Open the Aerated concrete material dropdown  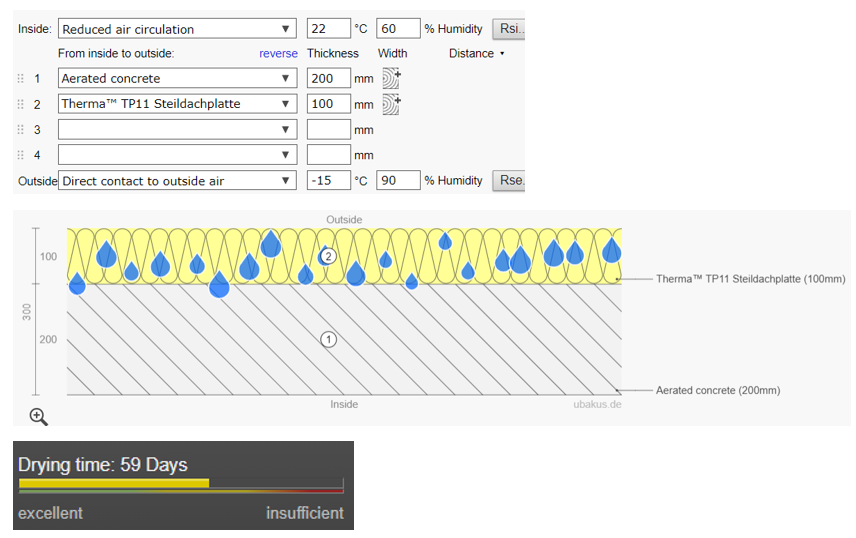coord(178,78)
